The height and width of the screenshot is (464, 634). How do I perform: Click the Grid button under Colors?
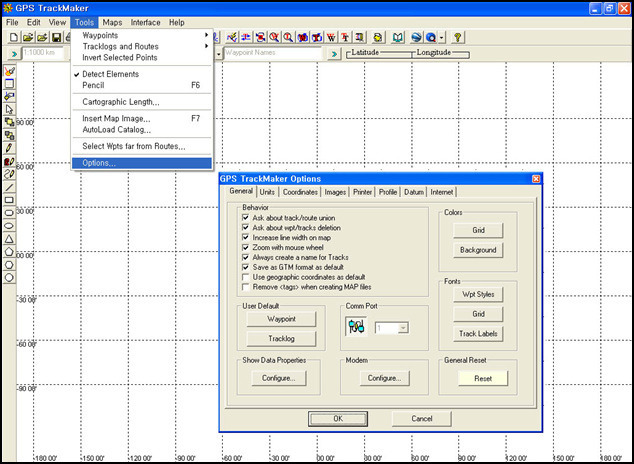[x=478, y=230]
